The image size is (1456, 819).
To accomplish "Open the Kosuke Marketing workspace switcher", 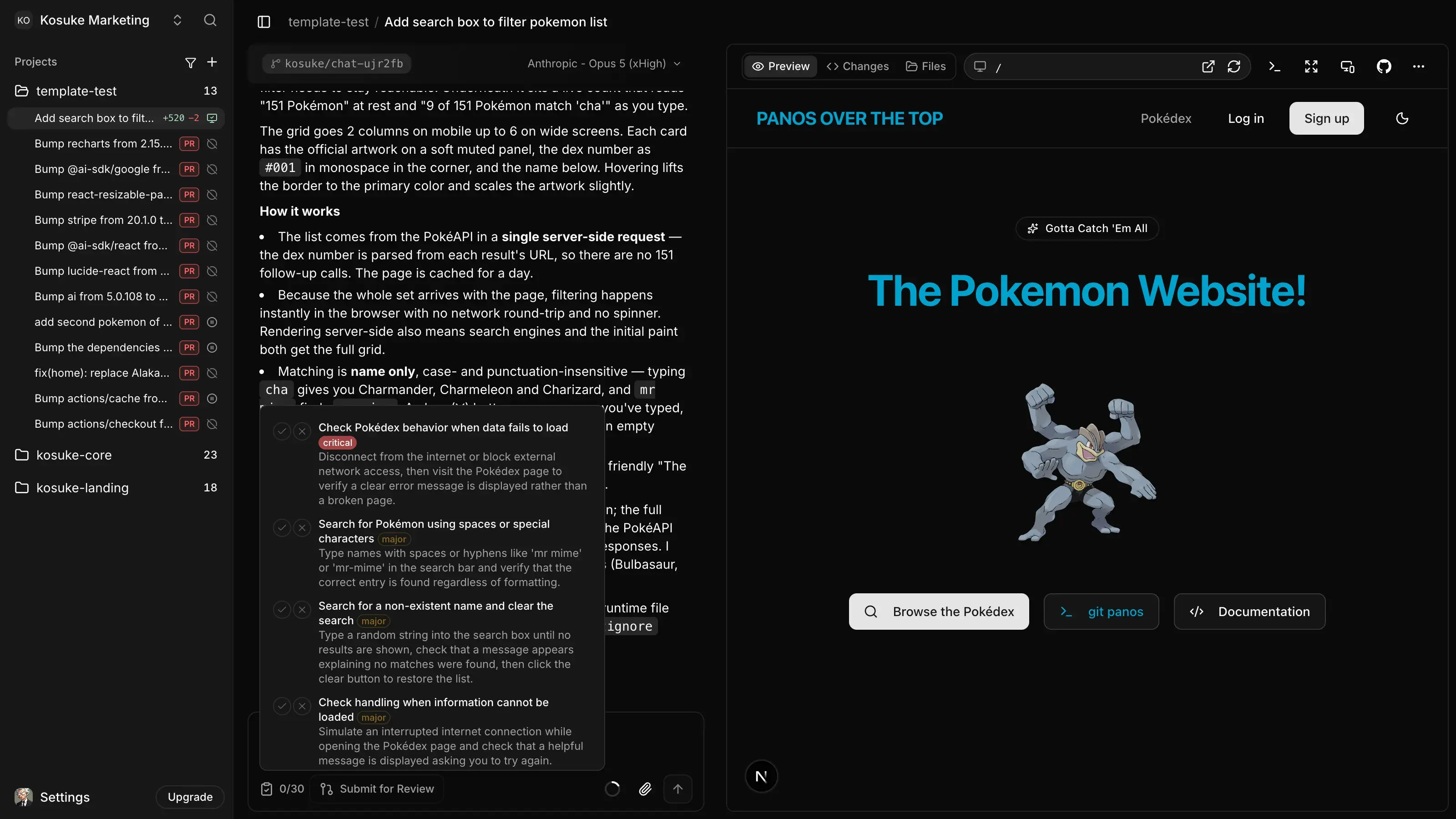I will click(x=99, y=20).
